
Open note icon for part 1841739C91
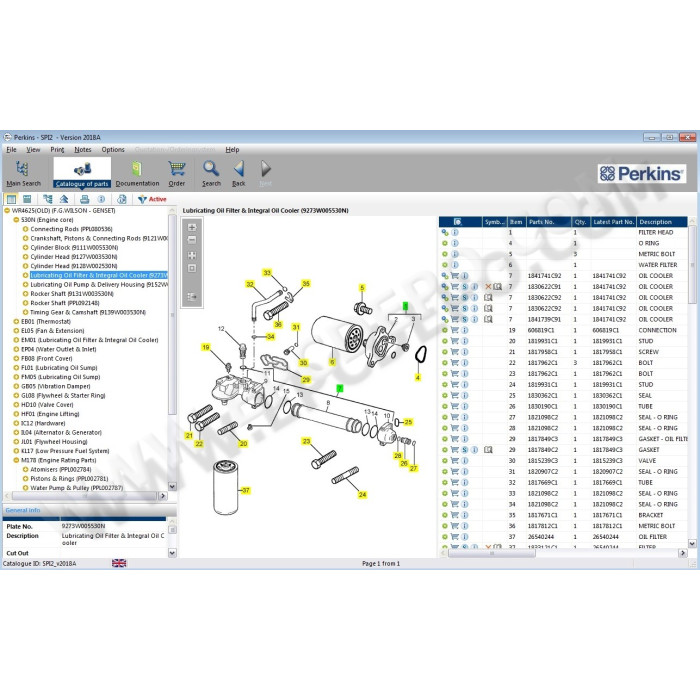[488, 319]
